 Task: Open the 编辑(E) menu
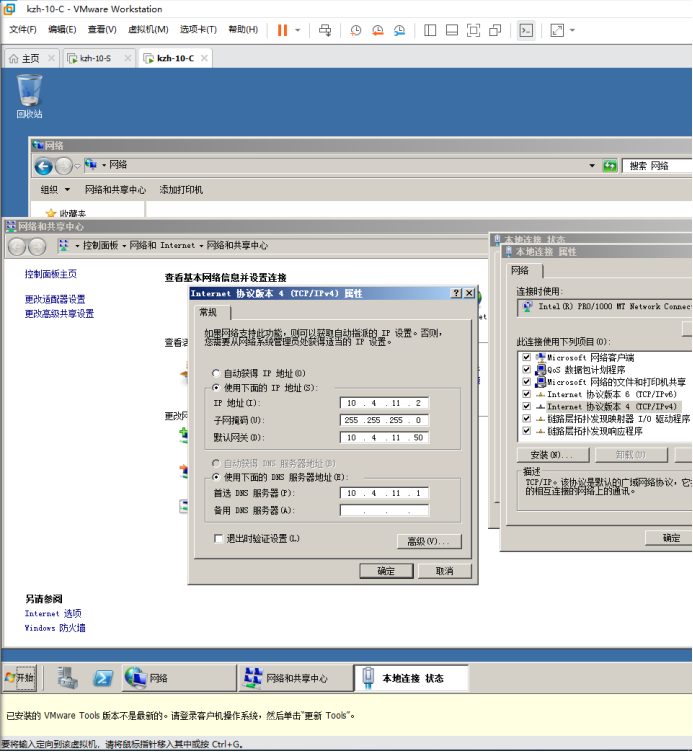[62, 30]
